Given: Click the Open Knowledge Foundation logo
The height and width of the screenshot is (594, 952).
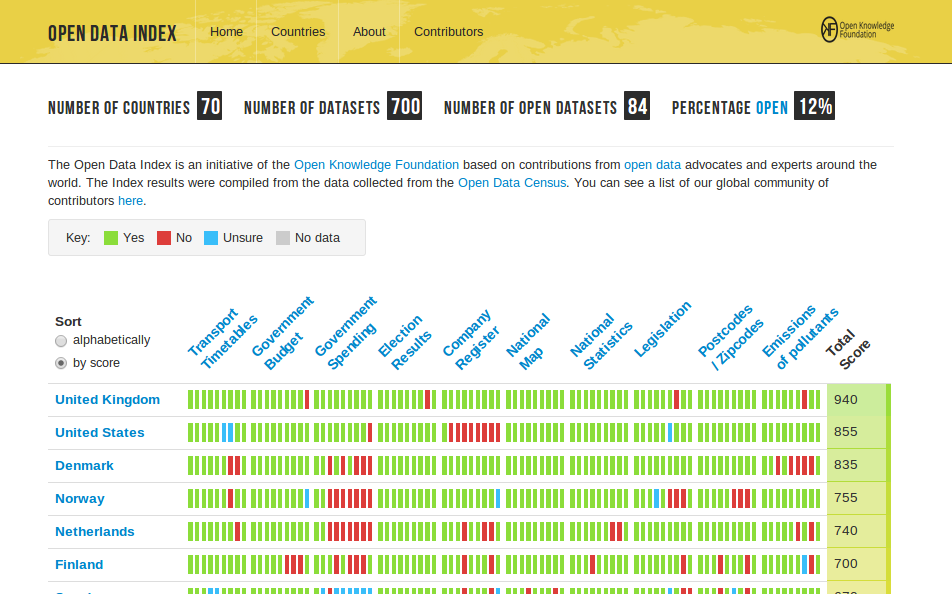Looking at the screenshot, I should 857,30.
